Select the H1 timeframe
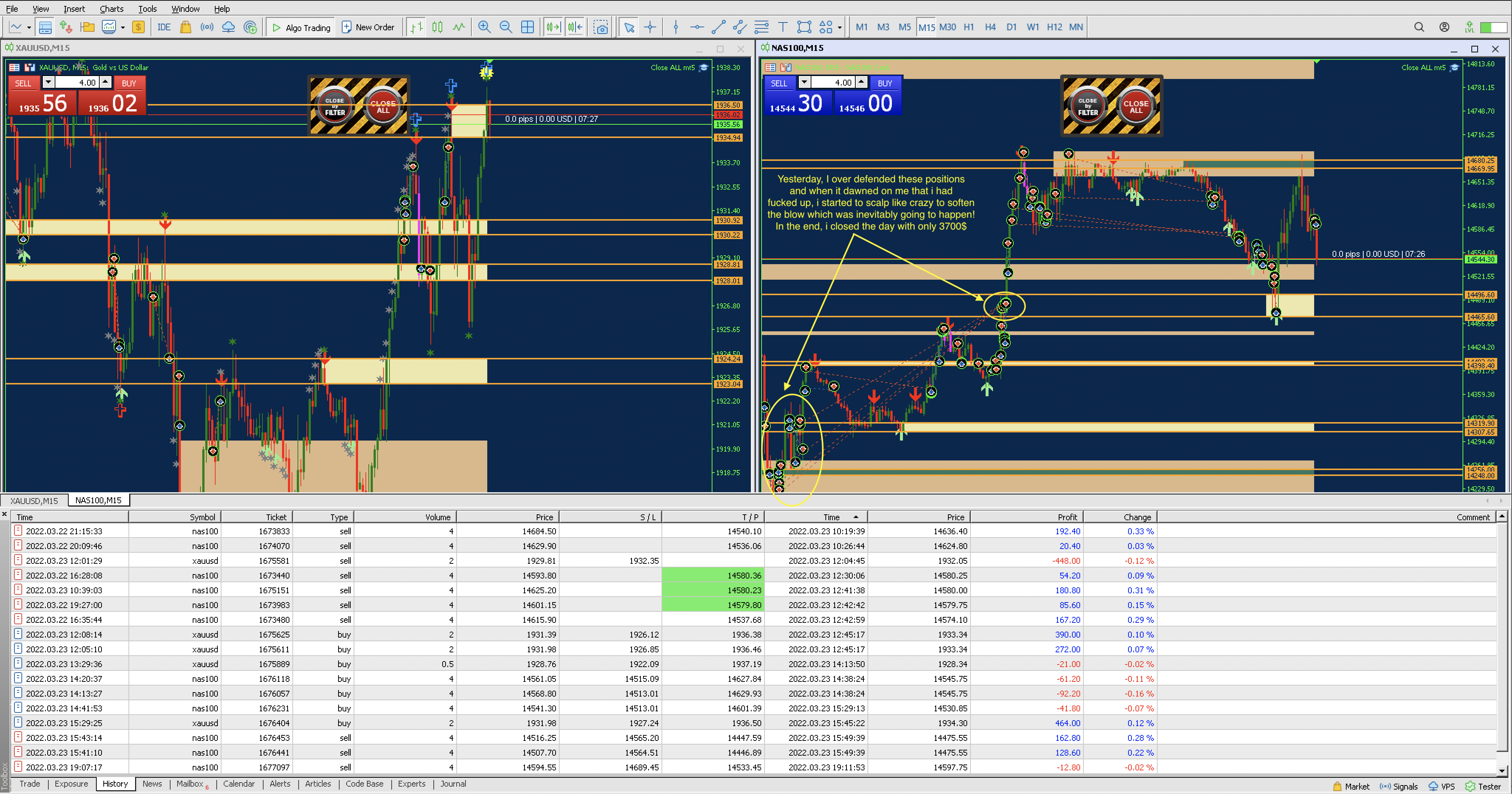This screenshot has height=794, width=1512. [x=969, y=27]
